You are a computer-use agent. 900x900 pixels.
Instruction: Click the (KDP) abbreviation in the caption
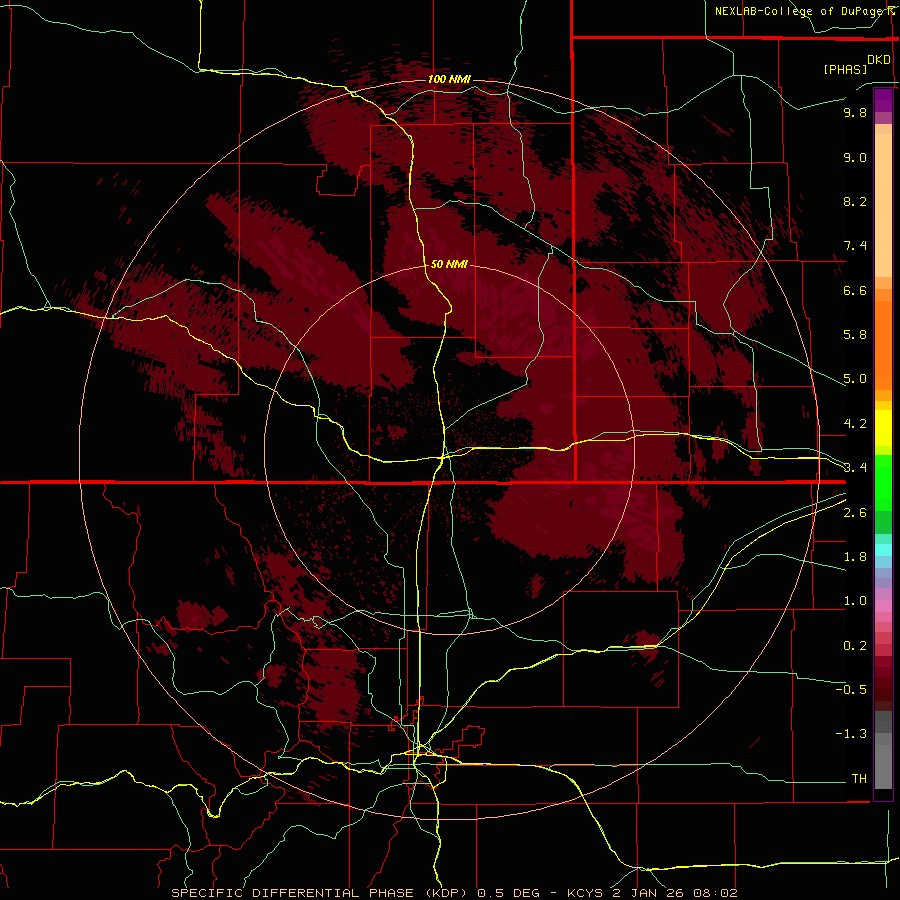point(448,893)
